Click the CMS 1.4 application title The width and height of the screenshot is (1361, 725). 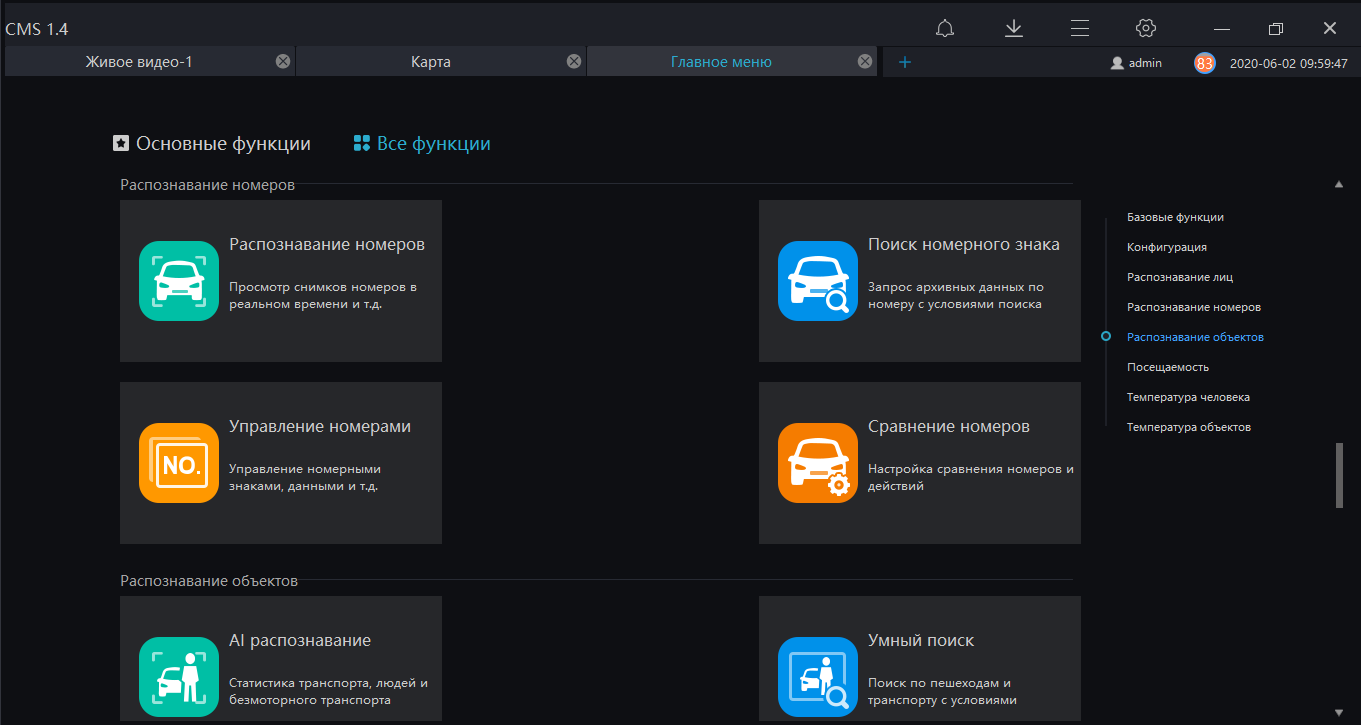pyautogui.click(x=37, y=29)
